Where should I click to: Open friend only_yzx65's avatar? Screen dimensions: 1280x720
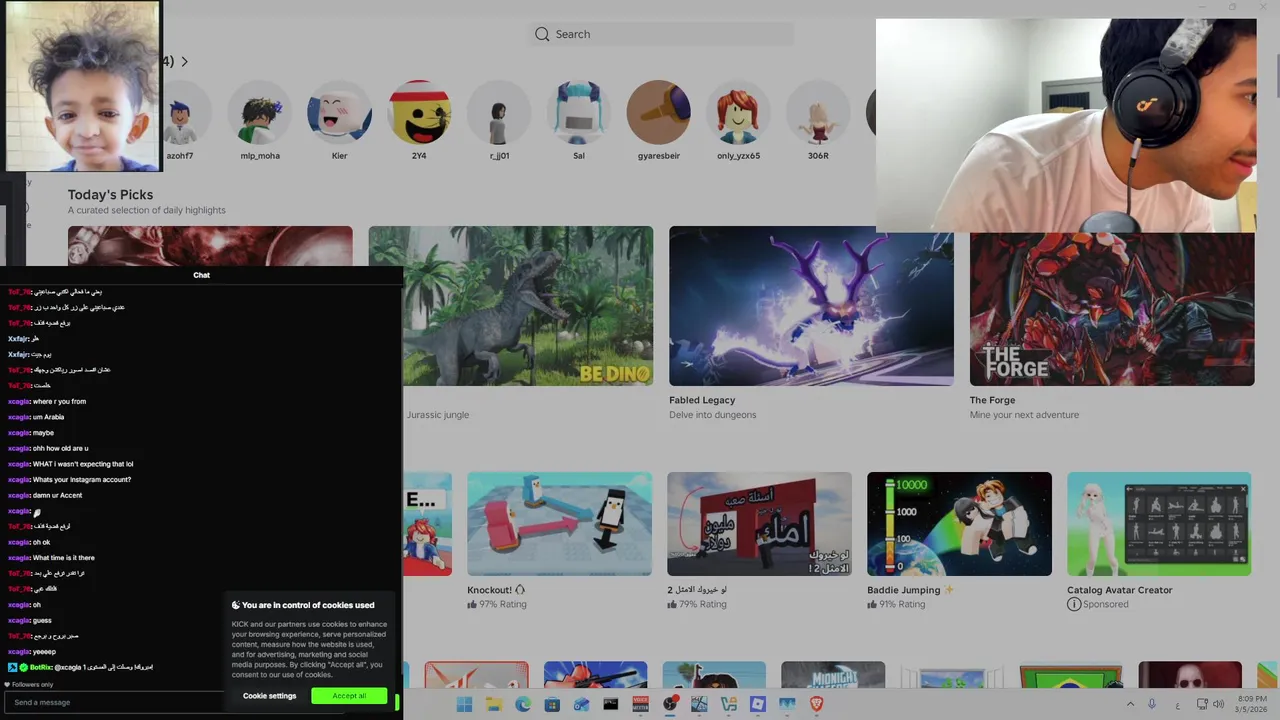pyautogui.click(x=738, y=113)
